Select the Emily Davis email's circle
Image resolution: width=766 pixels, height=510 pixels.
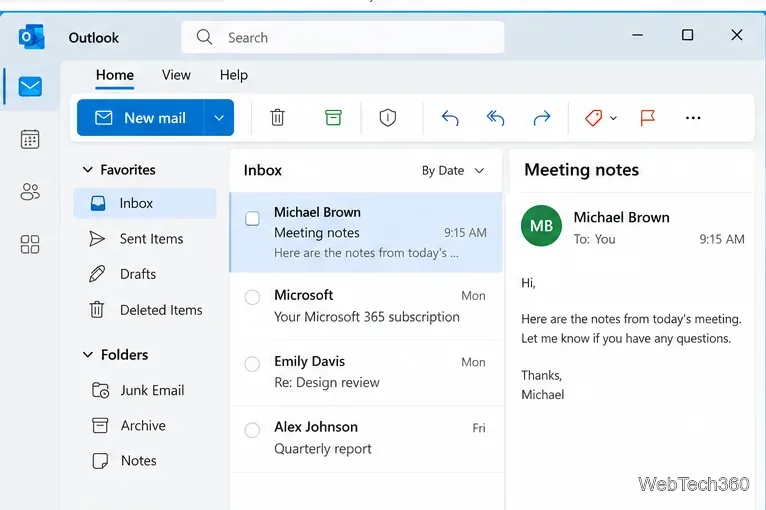[x=252, y=364]
